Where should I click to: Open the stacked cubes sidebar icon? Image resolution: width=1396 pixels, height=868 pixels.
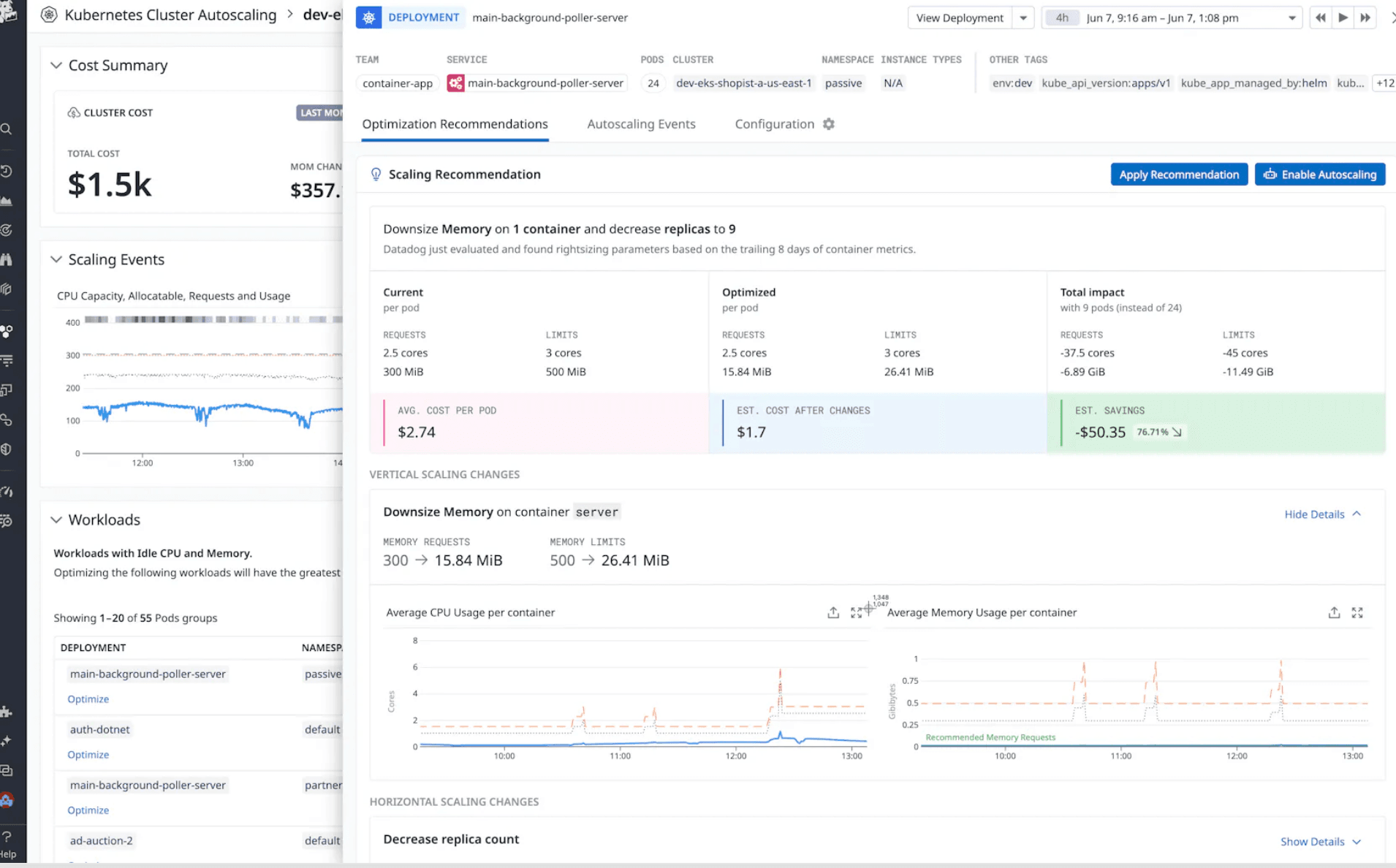click(x=7, y=289)
